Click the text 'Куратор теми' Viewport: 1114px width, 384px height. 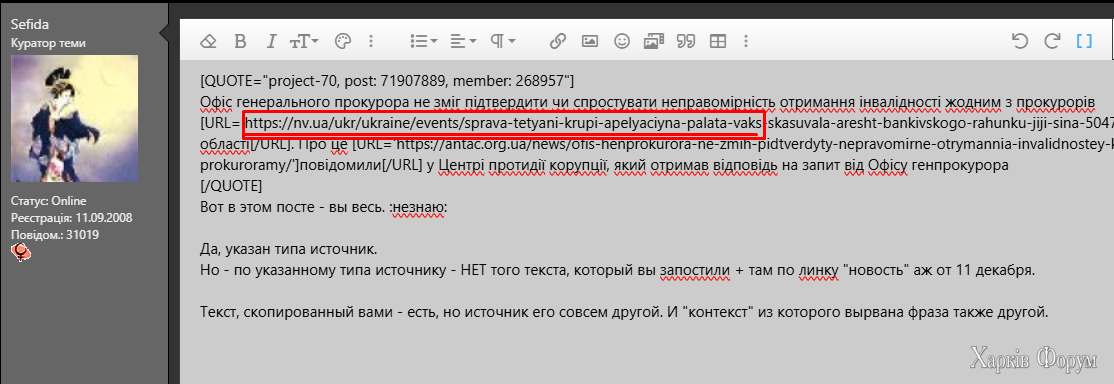pyautogui.click(x=48, y=43)
